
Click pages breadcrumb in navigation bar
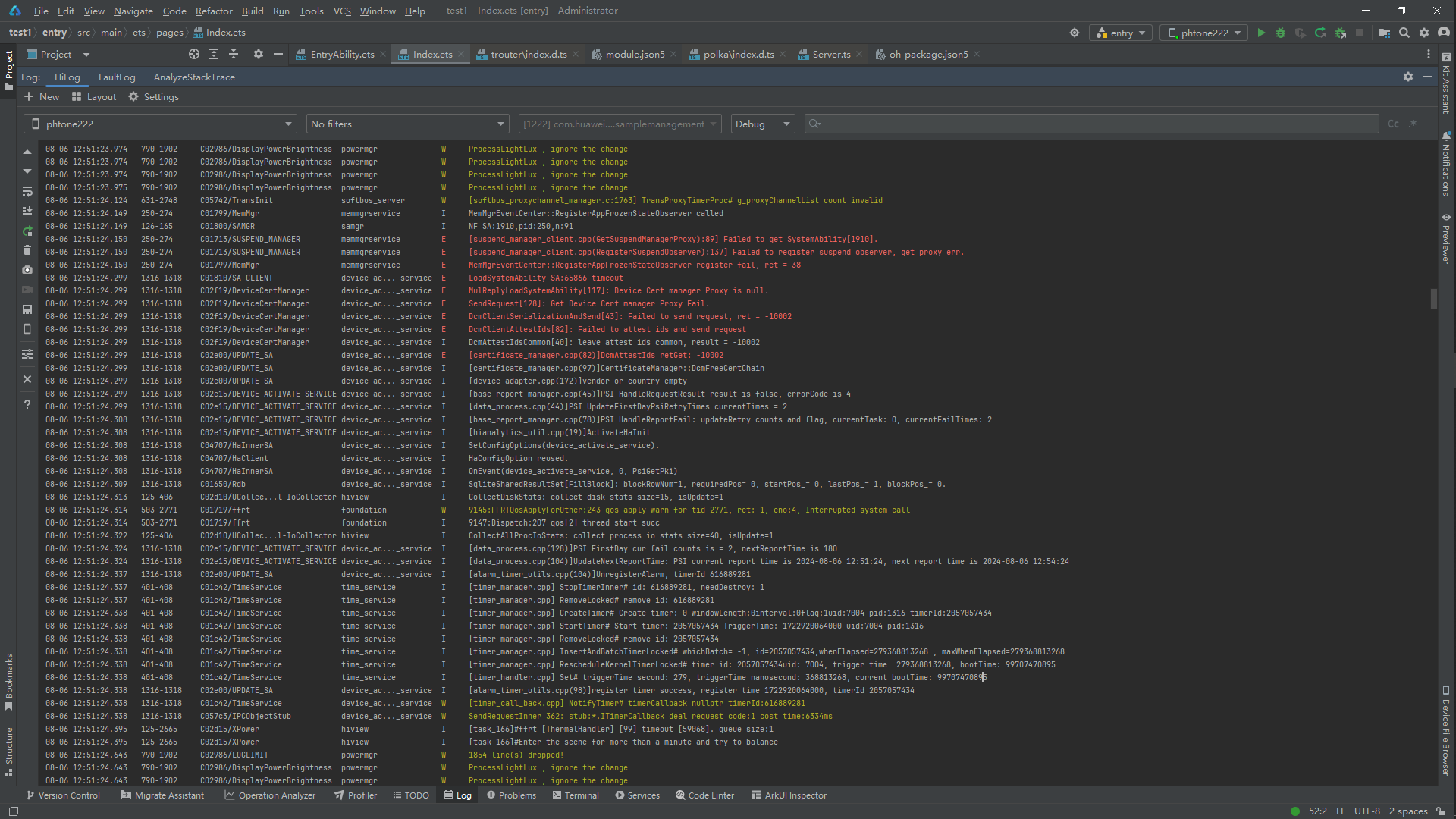[170, 33]
